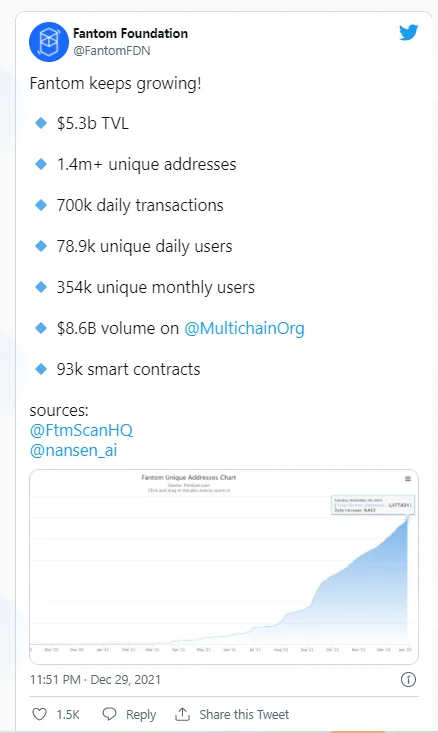Click the Twitter bird logo icon
438x733 pixels.
point(408,33)
